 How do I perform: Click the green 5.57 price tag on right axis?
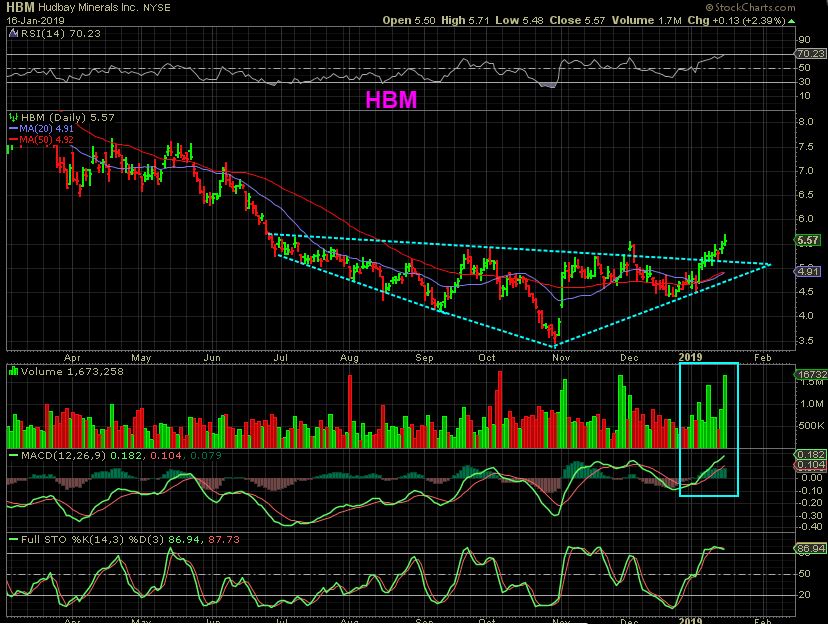point(807,240)
